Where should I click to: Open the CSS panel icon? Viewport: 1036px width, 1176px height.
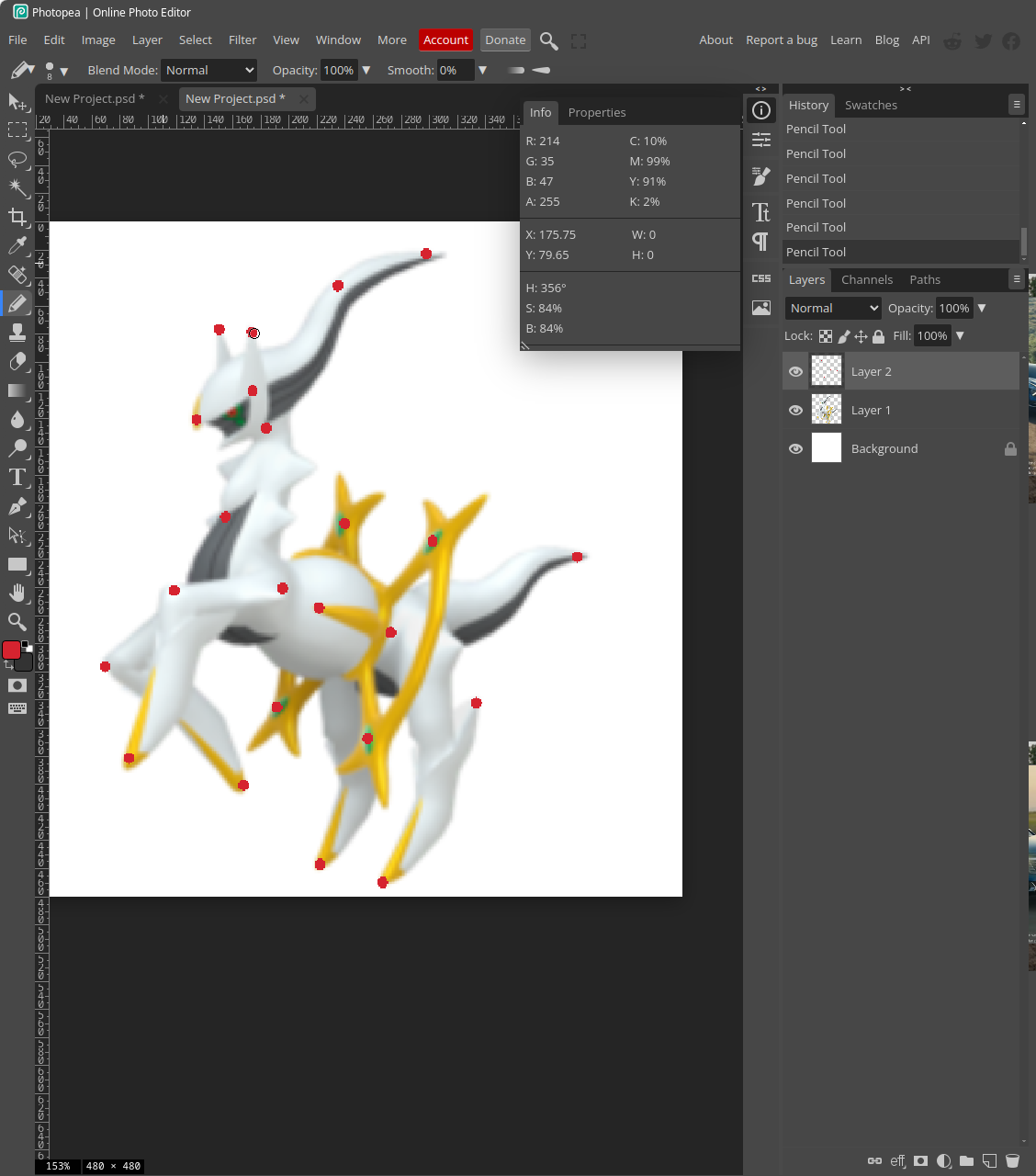(761, 278)
